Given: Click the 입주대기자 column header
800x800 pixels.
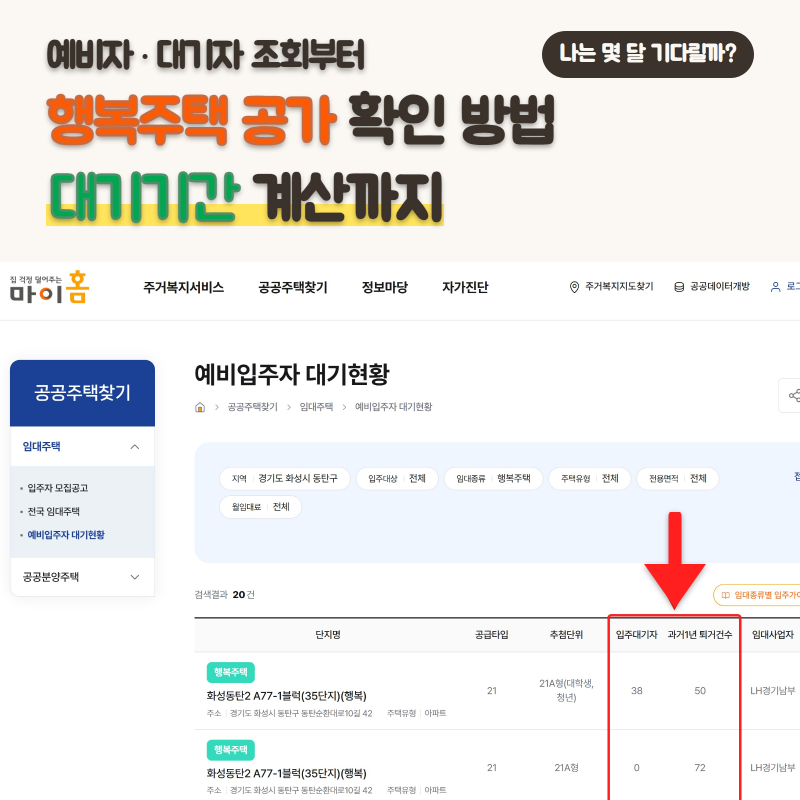Looking at the screenshot, I should click(x=637, y=635).
